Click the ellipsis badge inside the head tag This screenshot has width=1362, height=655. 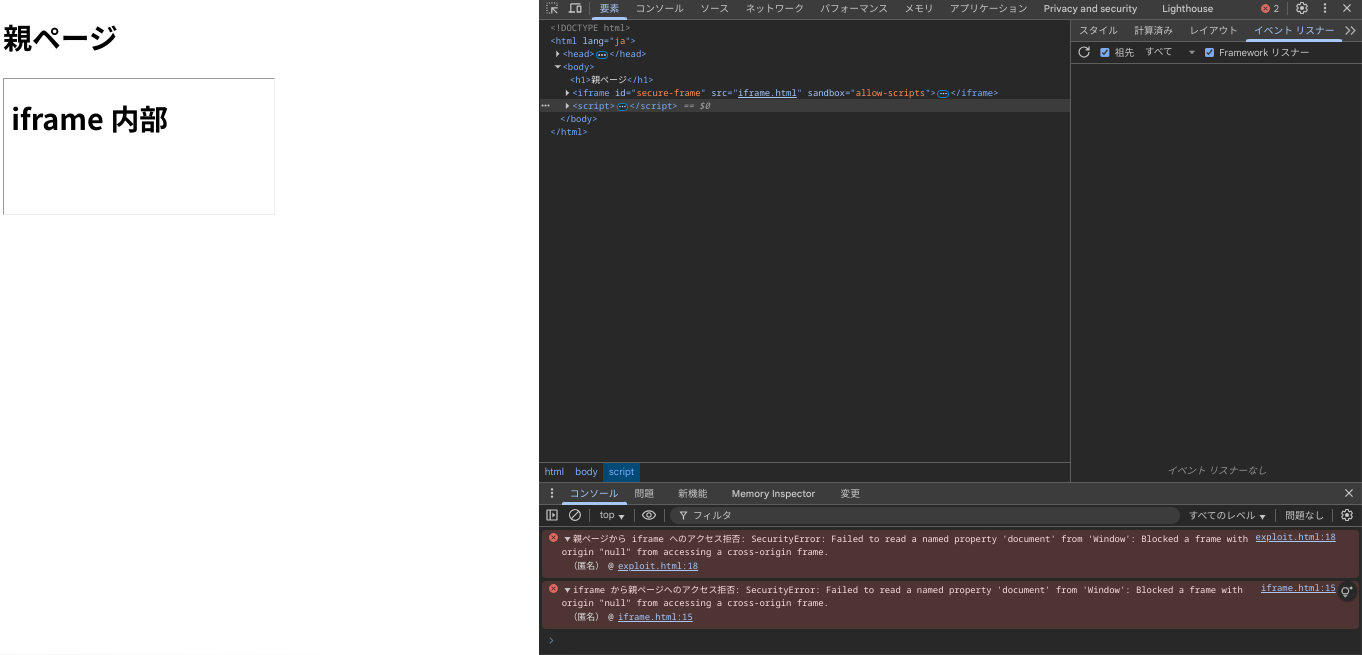602,54
